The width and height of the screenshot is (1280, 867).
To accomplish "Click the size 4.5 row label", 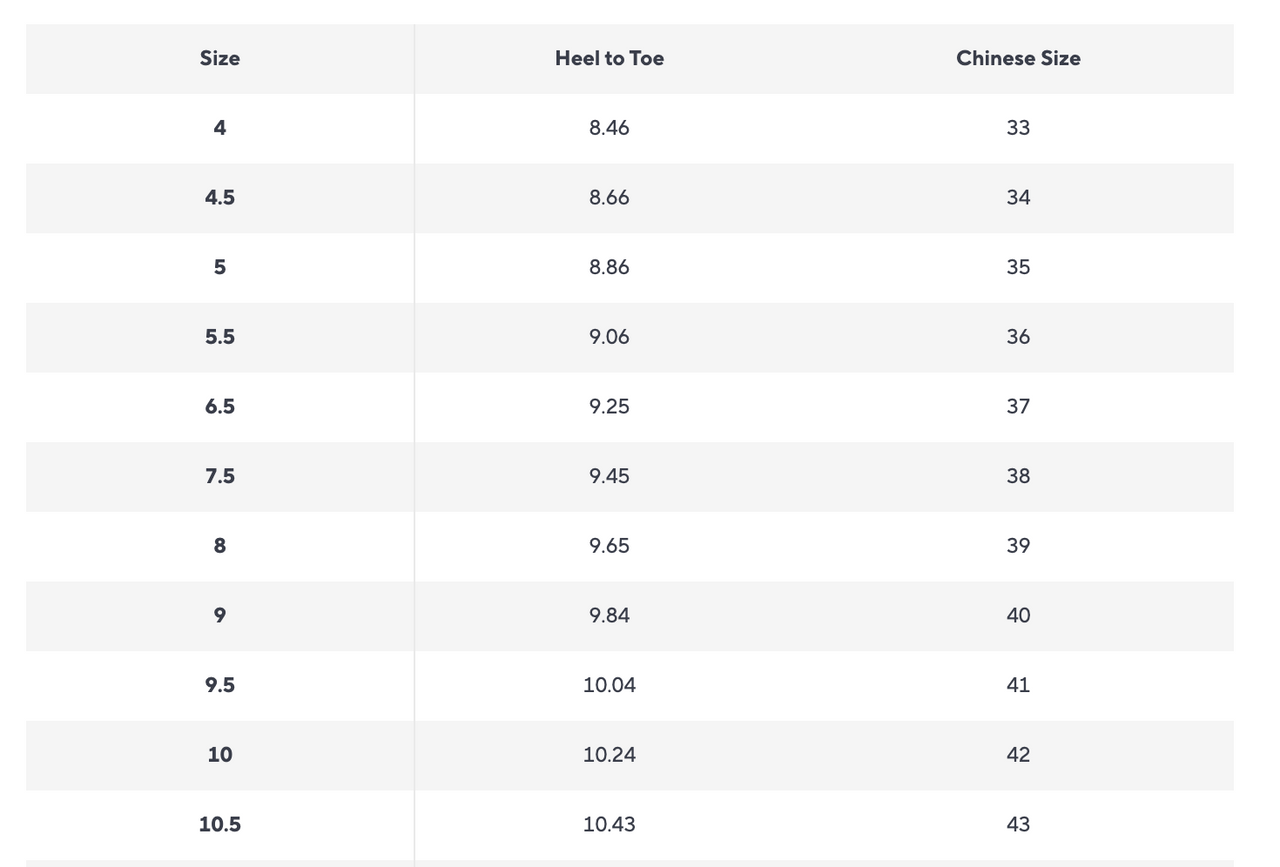I will coord(220,198).
